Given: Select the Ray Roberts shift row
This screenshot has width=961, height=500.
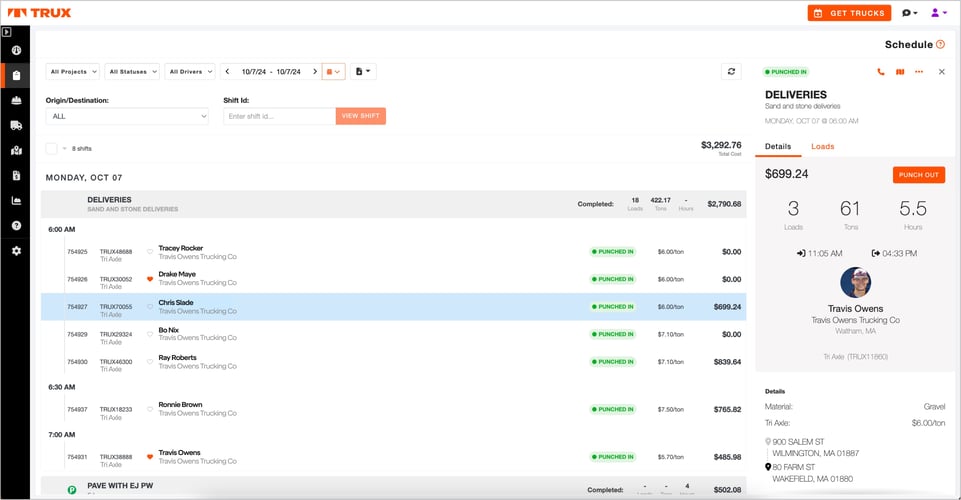Looking at the screenshot, I should click(x=393, y=362).
